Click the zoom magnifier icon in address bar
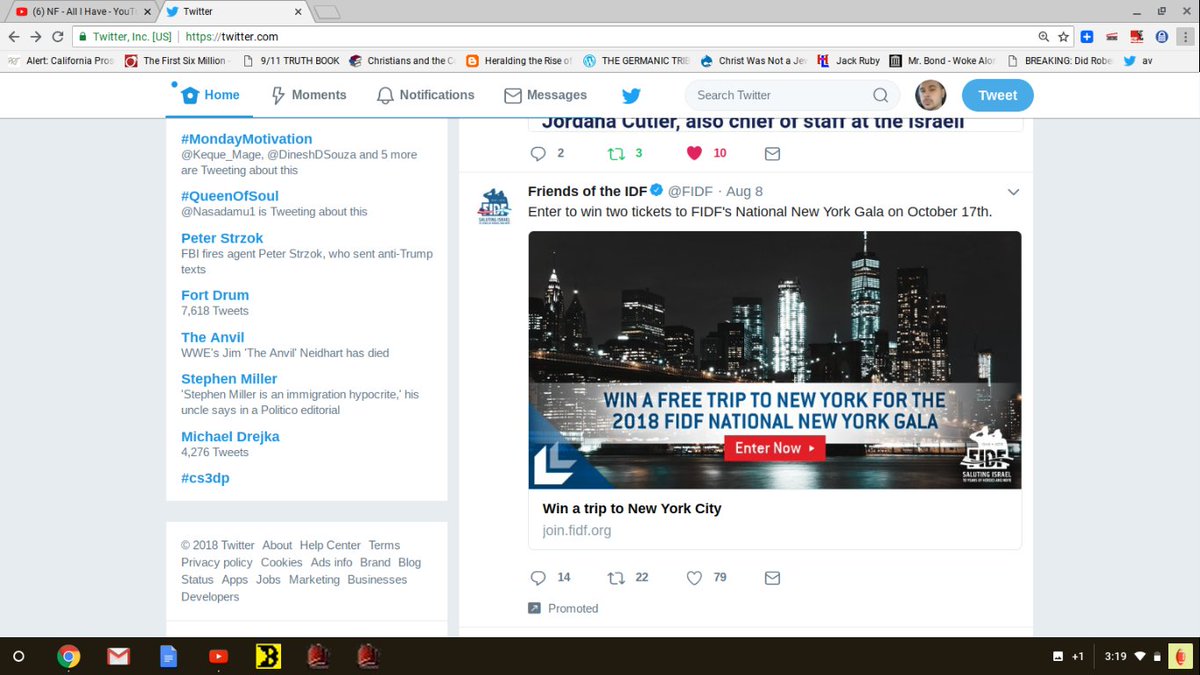This screenshot has width=1200, height=675. 1043,36
